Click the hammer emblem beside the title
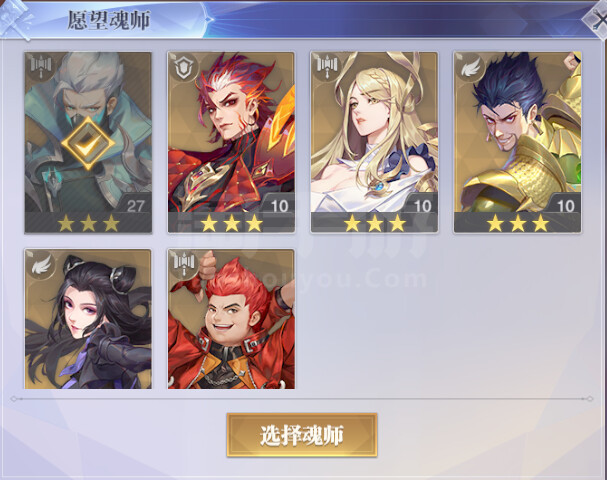 tap(15, 19)
